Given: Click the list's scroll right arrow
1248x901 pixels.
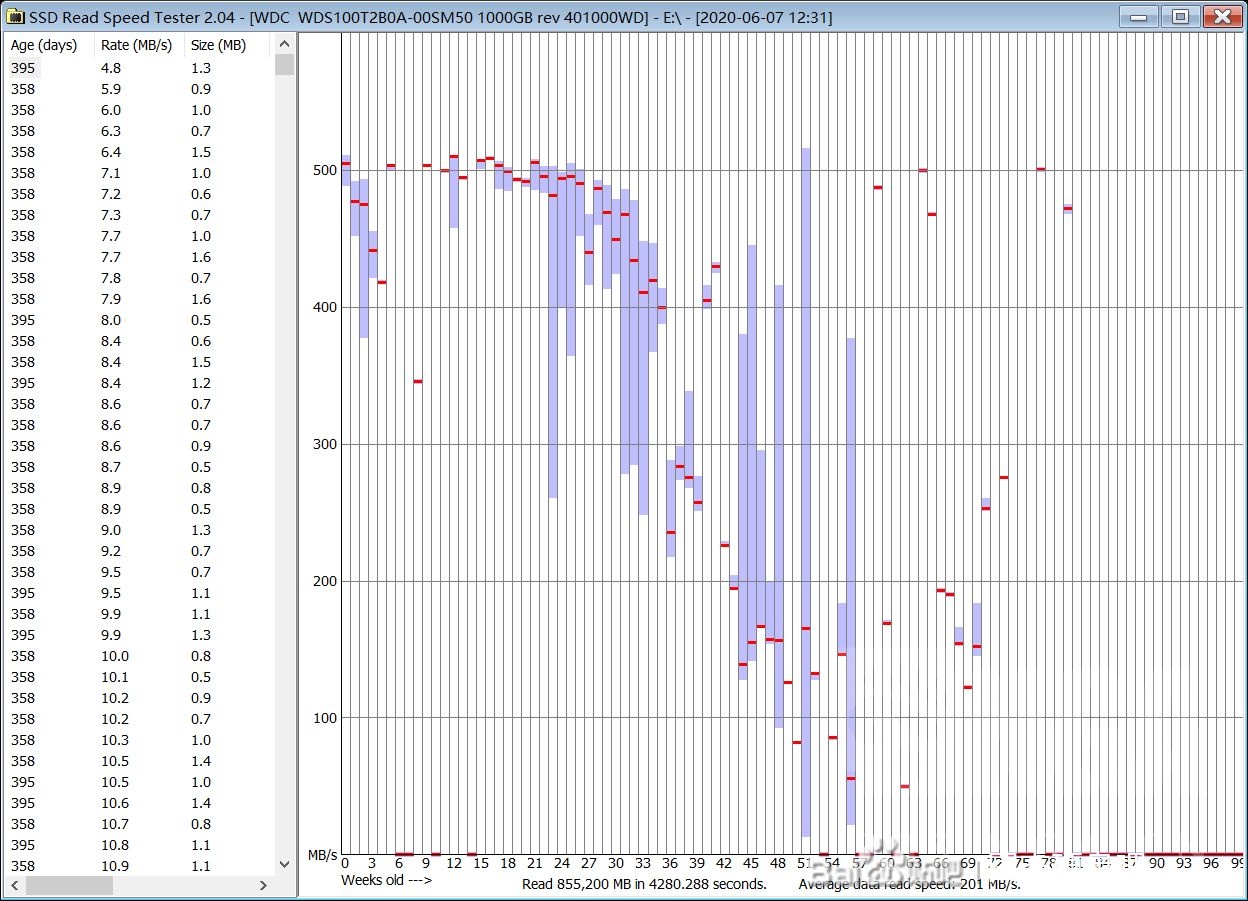Looking at the screenshot, I should point(264,885).
